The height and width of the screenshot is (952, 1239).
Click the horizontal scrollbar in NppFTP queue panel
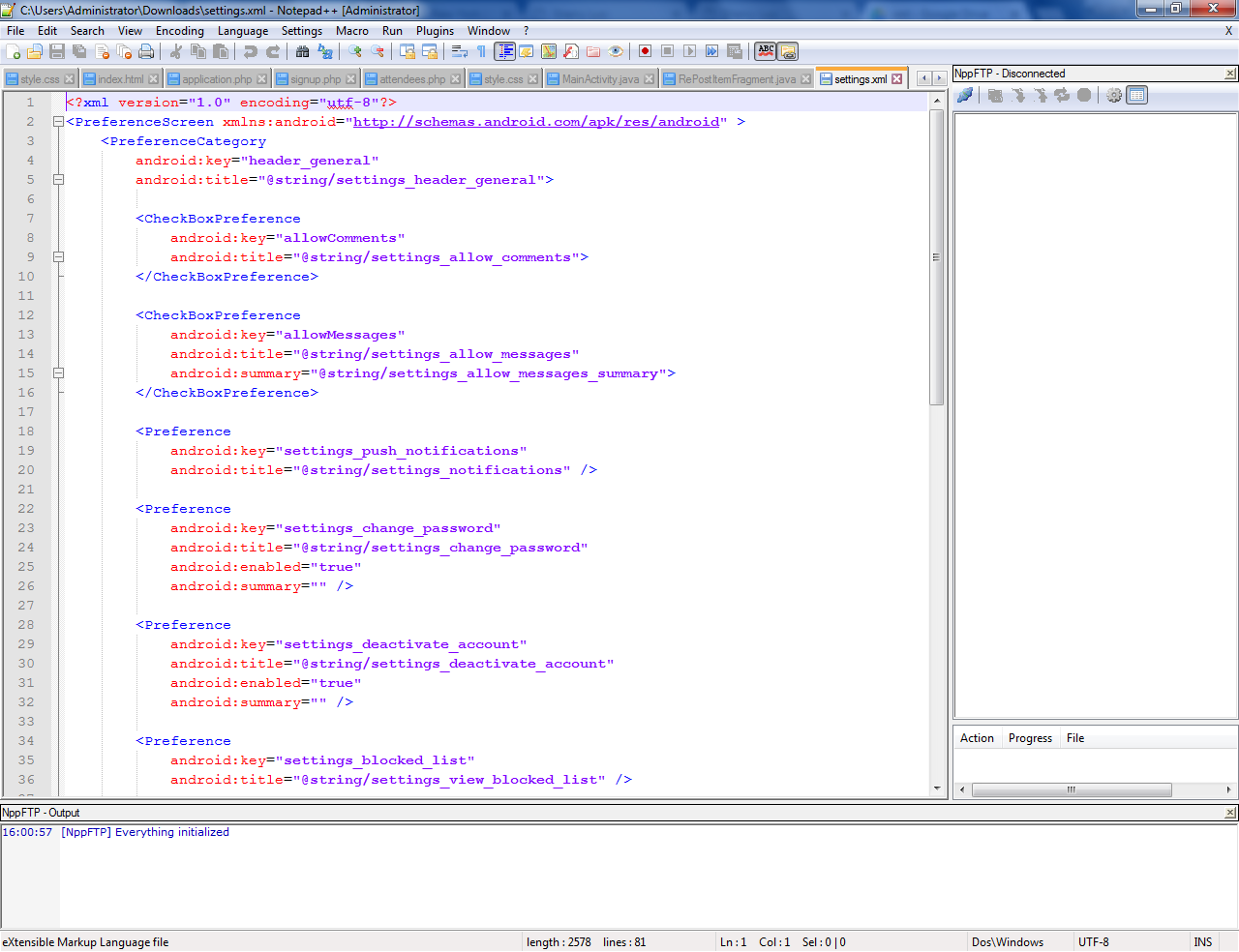pyautogui.click(x=1071, y=789)
